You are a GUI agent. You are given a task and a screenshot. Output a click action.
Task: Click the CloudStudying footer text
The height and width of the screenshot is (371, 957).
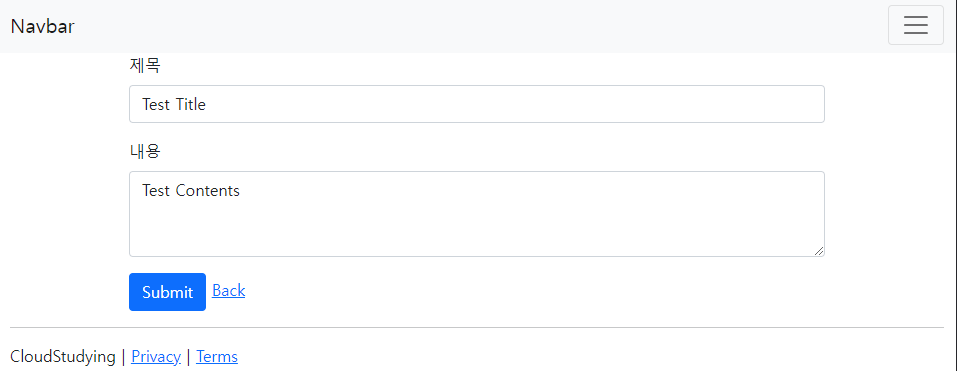coord(63,356)
